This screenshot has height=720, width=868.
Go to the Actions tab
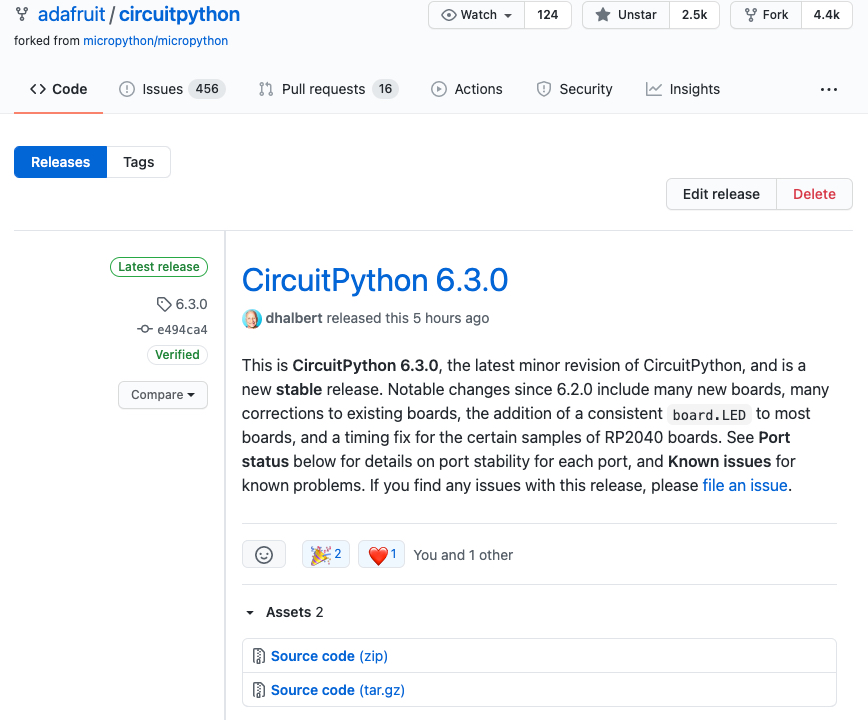click(x=467, y=89)
